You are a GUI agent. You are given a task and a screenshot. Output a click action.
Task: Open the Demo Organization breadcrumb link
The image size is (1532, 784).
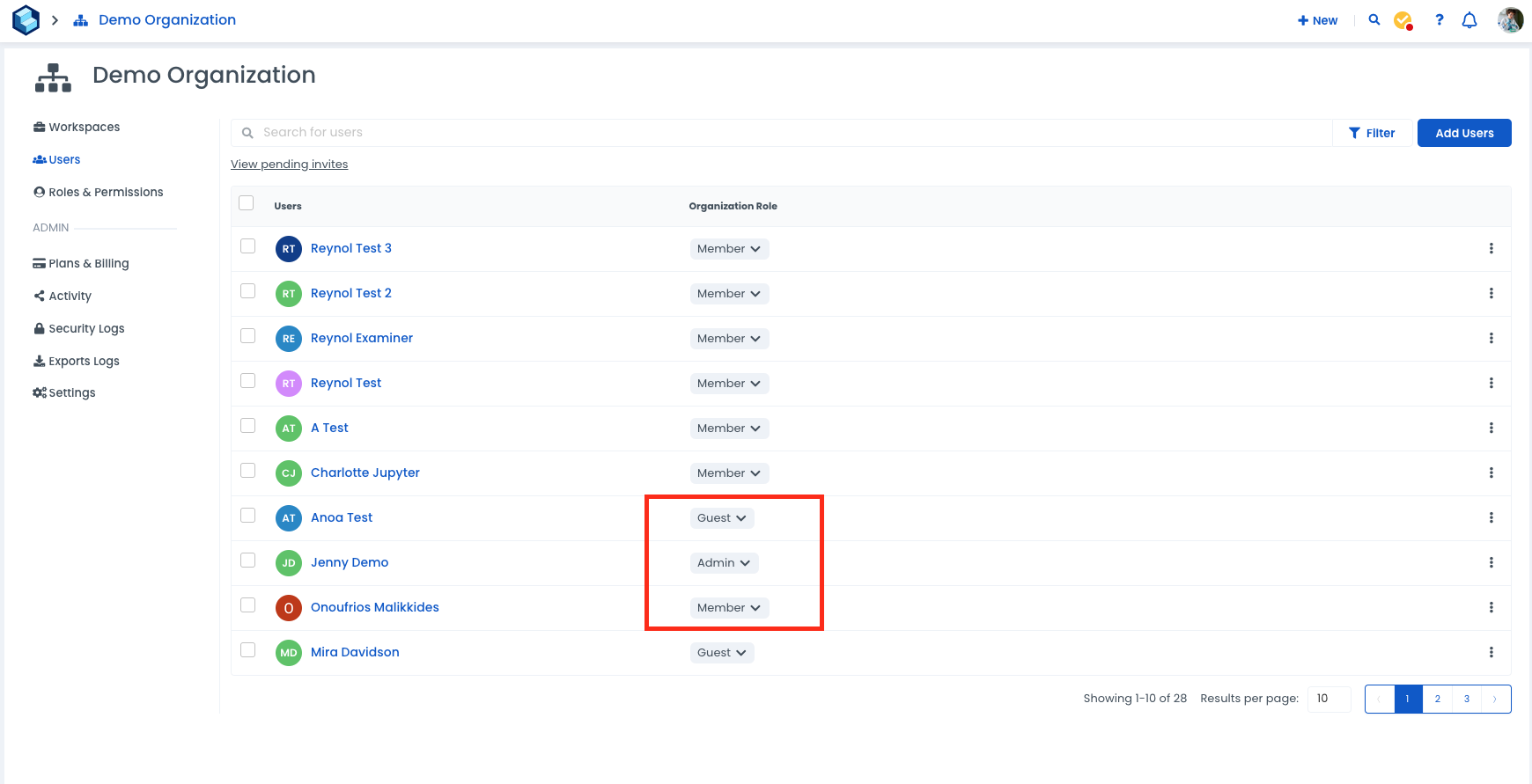[x=167, y=20]
